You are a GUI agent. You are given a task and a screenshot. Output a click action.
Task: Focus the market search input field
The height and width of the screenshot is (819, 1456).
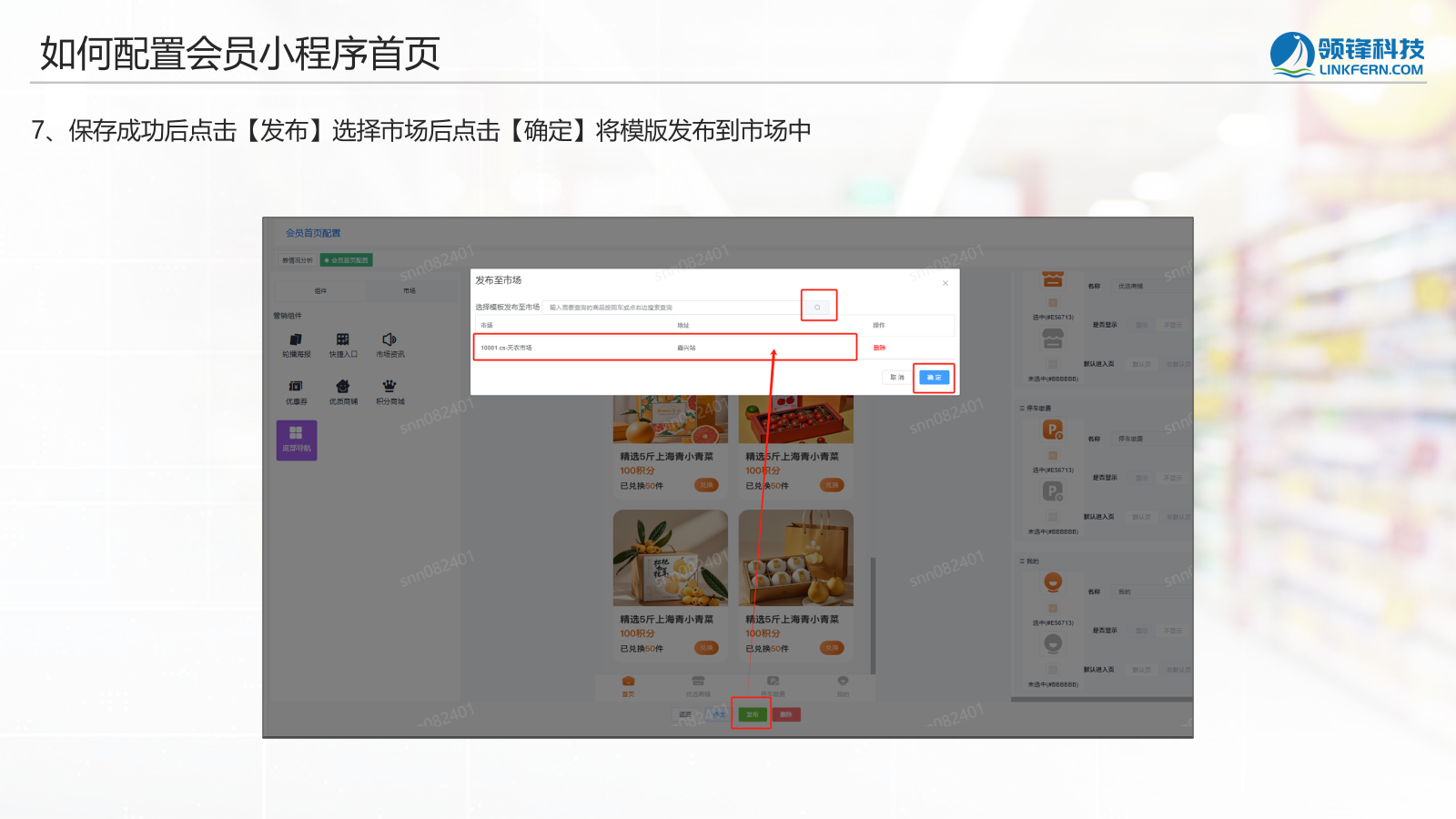[x=672, y=308]
